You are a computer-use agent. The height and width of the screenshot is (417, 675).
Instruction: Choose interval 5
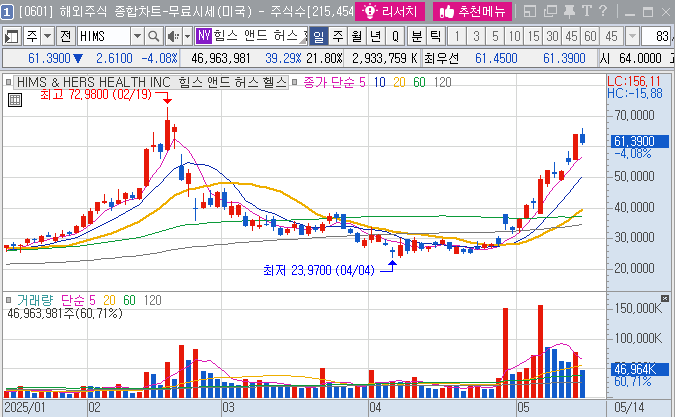tap(495, 37)
